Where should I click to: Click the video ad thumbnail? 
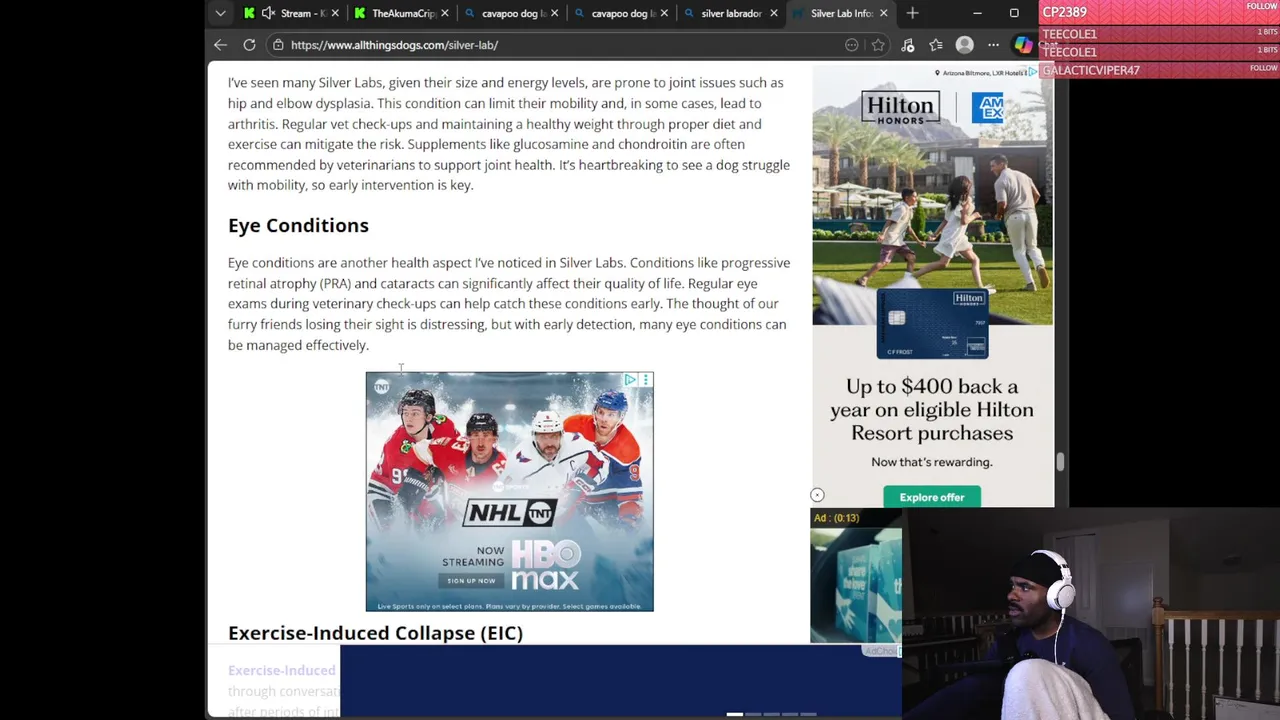point(856,585)
